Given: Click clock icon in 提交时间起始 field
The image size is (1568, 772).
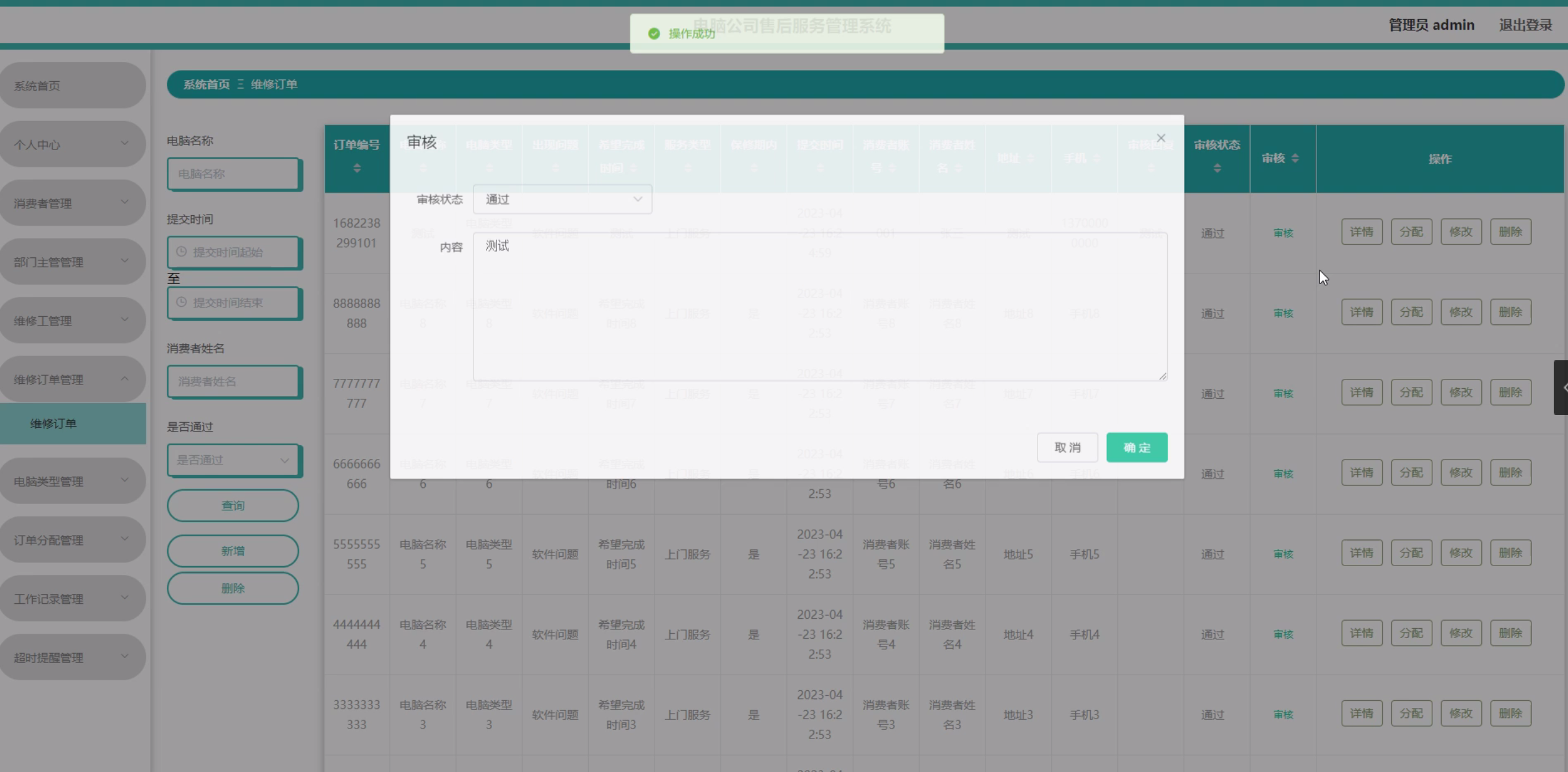Looking at the screenshot, I should [x=182, y=252].
